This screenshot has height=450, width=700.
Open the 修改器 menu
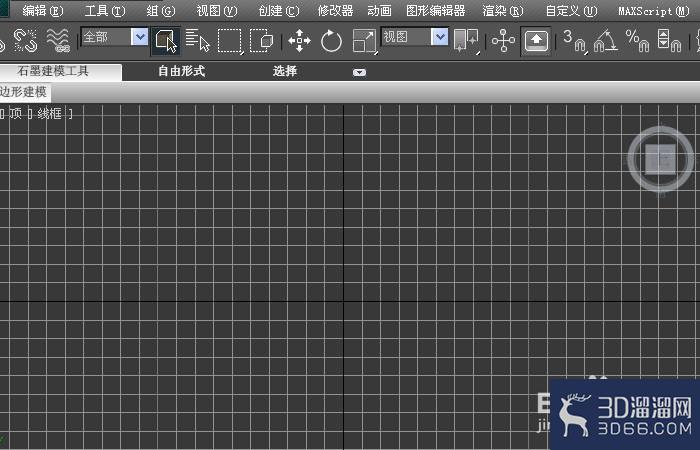pyautogui.click(x=335, y=11)
